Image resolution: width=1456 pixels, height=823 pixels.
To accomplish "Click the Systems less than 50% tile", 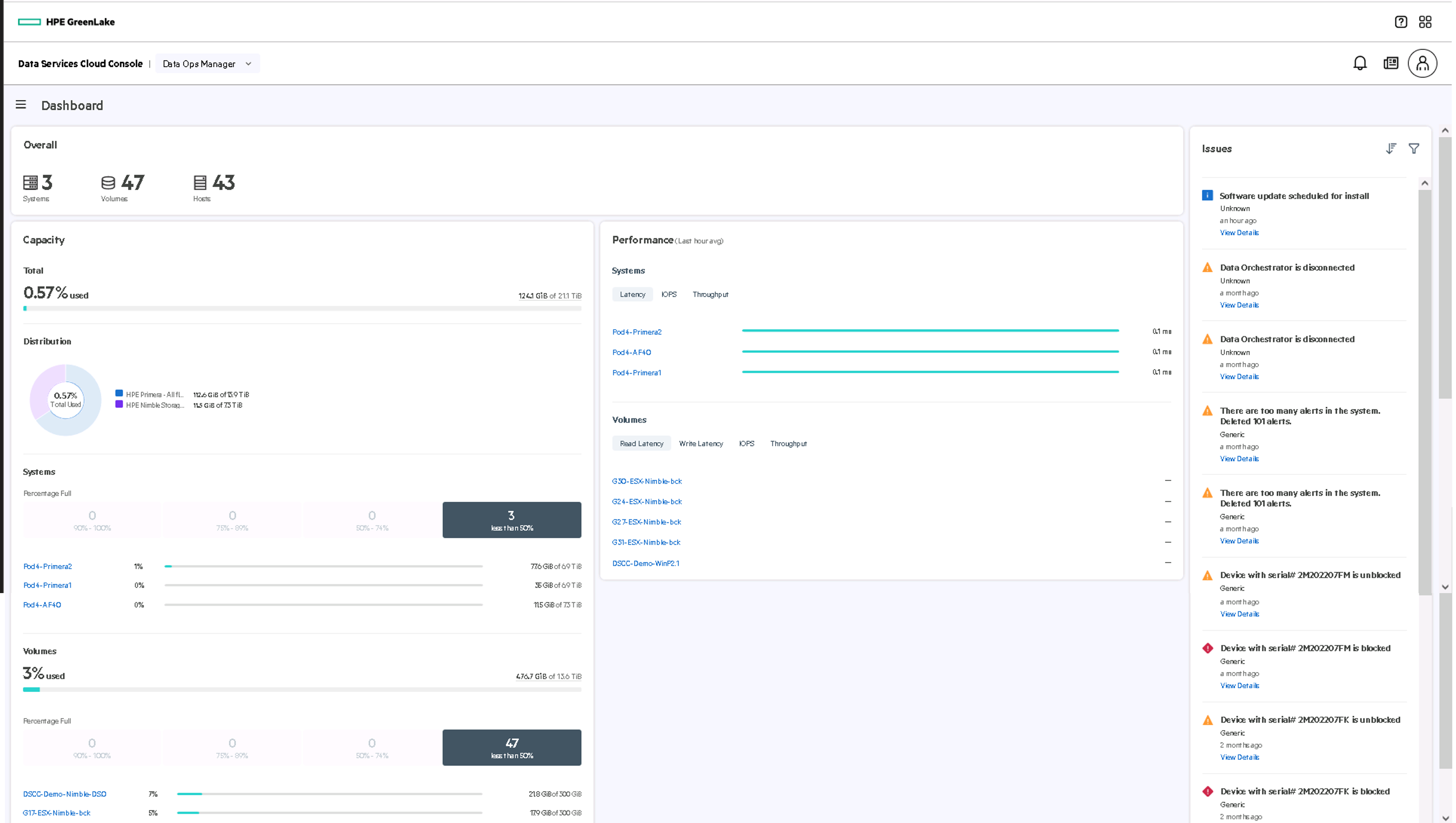I will click(x=511, y=520).
